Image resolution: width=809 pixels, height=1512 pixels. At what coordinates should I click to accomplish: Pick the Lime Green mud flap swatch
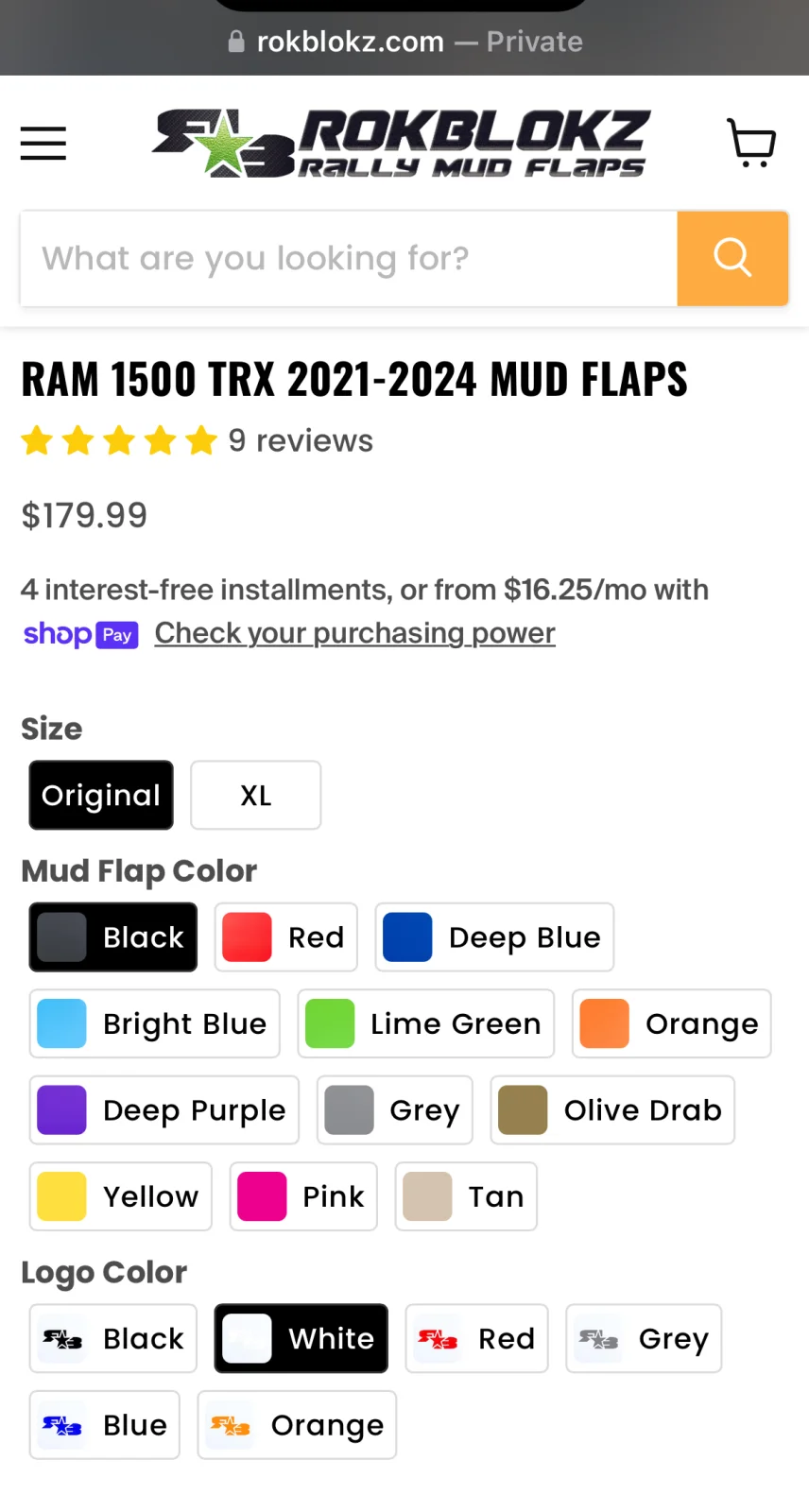426,1023
